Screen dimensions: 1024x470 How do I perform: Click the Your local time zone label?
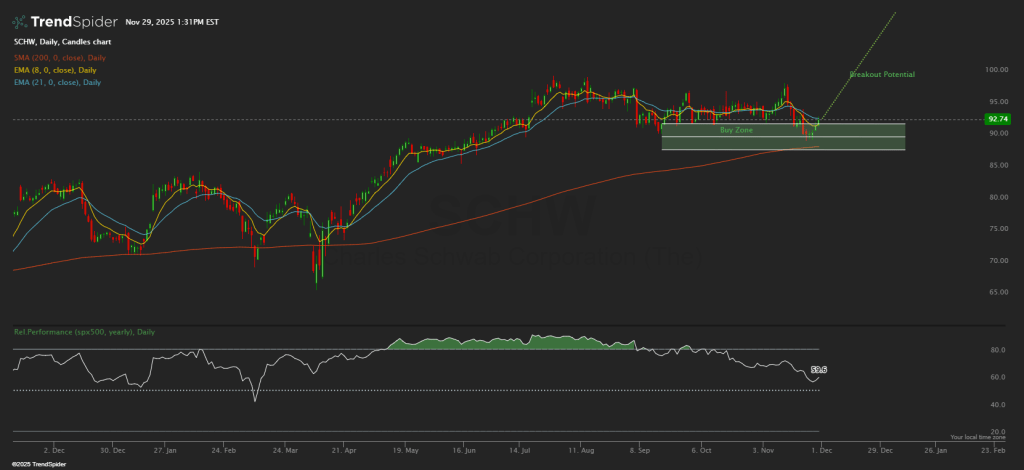[976, 437]
